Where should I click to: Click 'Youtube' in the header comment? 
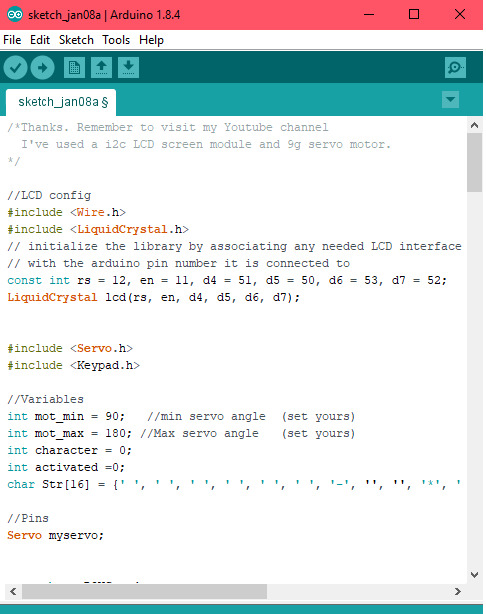coord(248,127)
